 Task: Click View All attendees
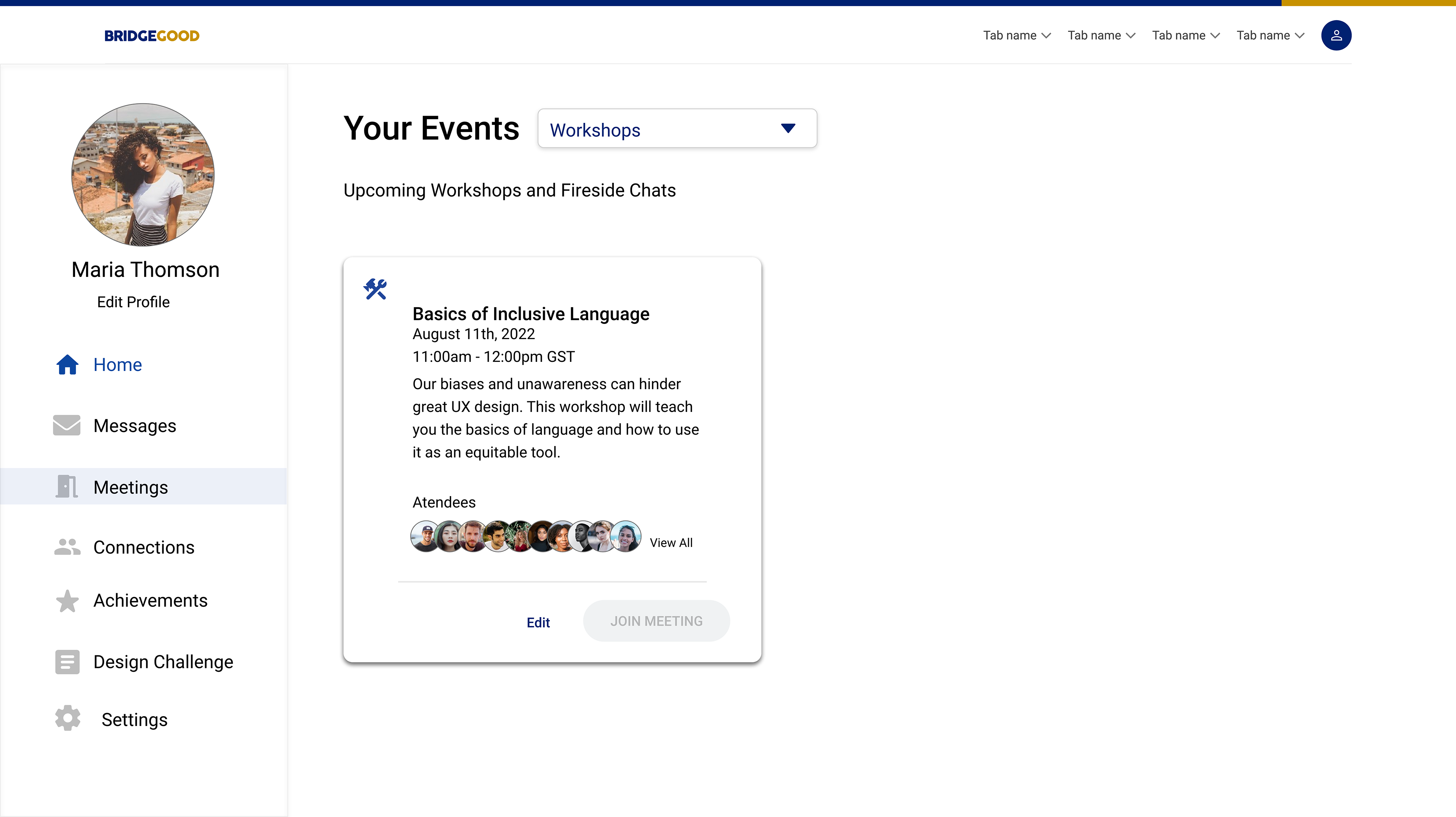point(671,543)
